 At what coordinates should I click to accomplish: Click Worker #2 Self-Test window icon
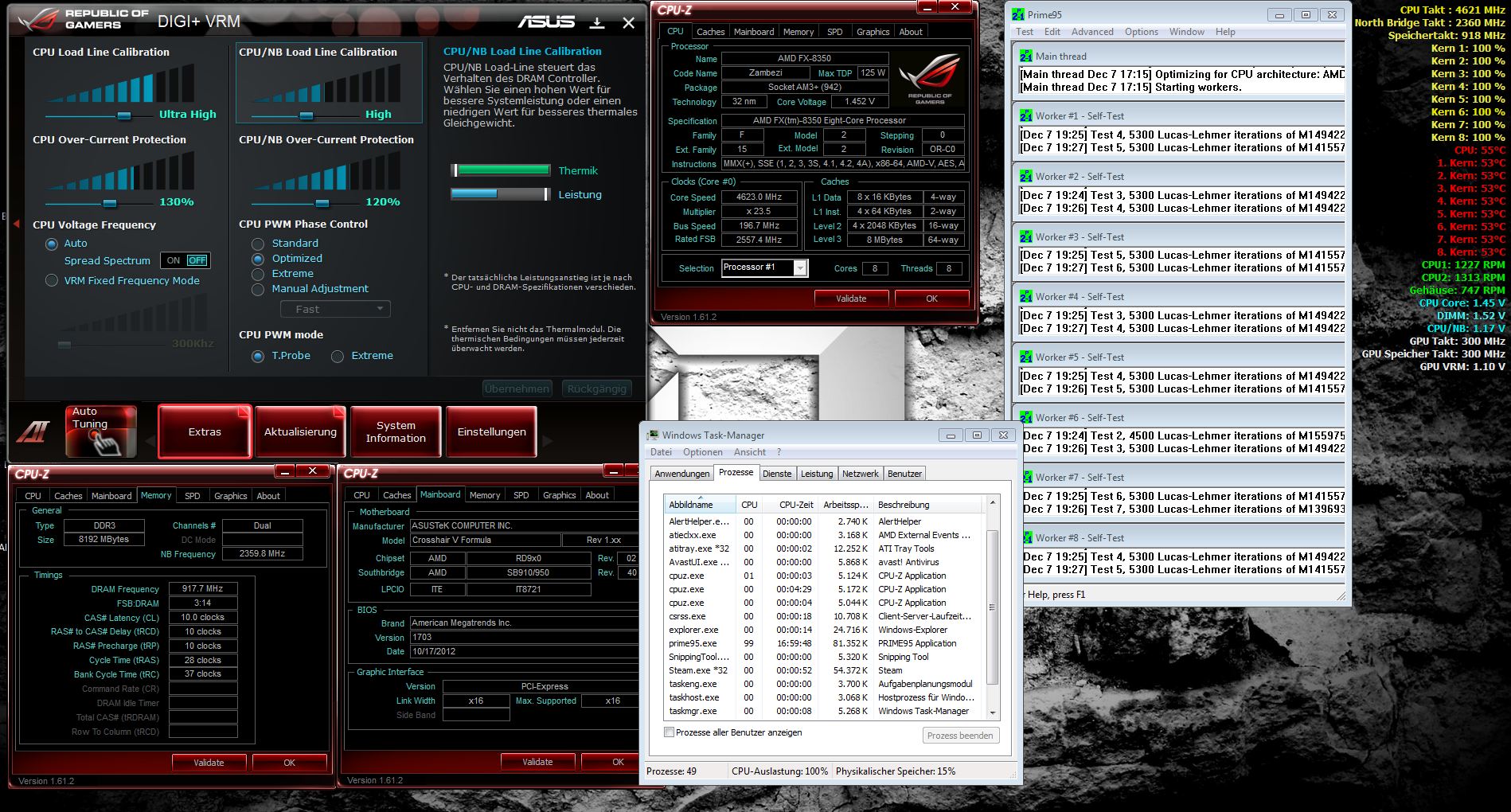pyautogui.click(x=1026, y=177)
